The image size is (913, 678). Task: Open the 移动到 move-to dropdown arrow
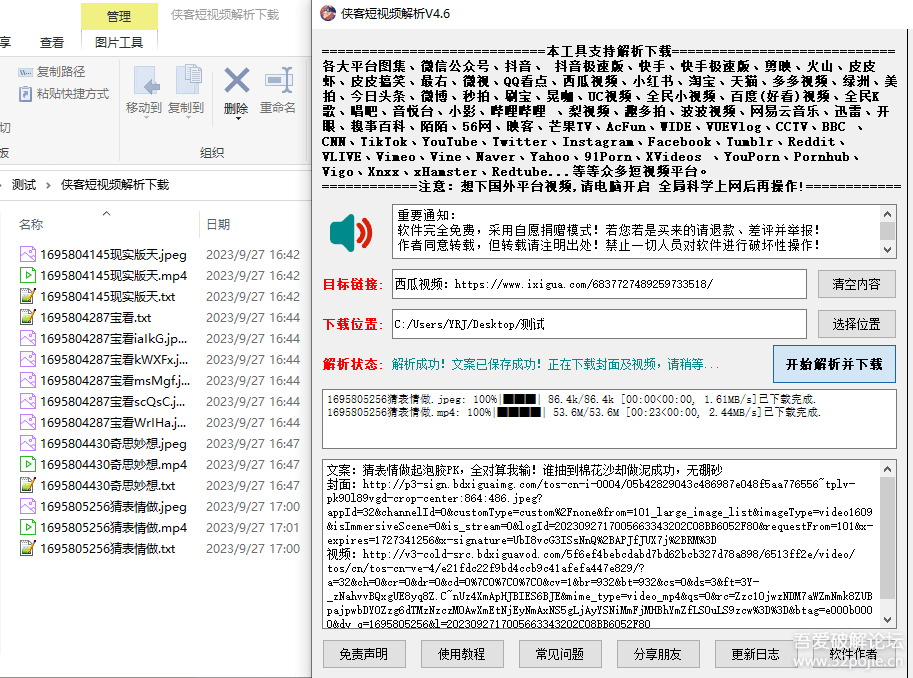tap(146, 118)
